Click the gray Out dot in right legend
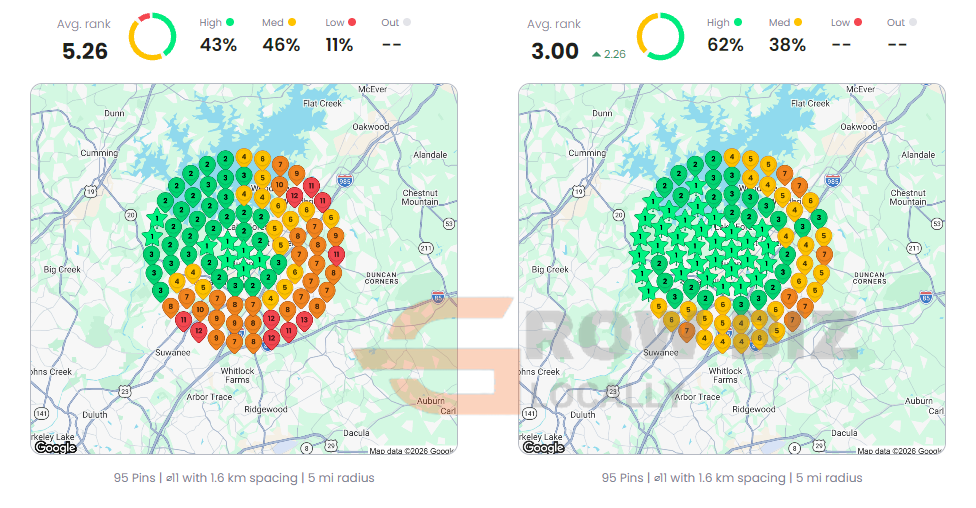This screenshot has width=976, height=508. pos(913,22)
